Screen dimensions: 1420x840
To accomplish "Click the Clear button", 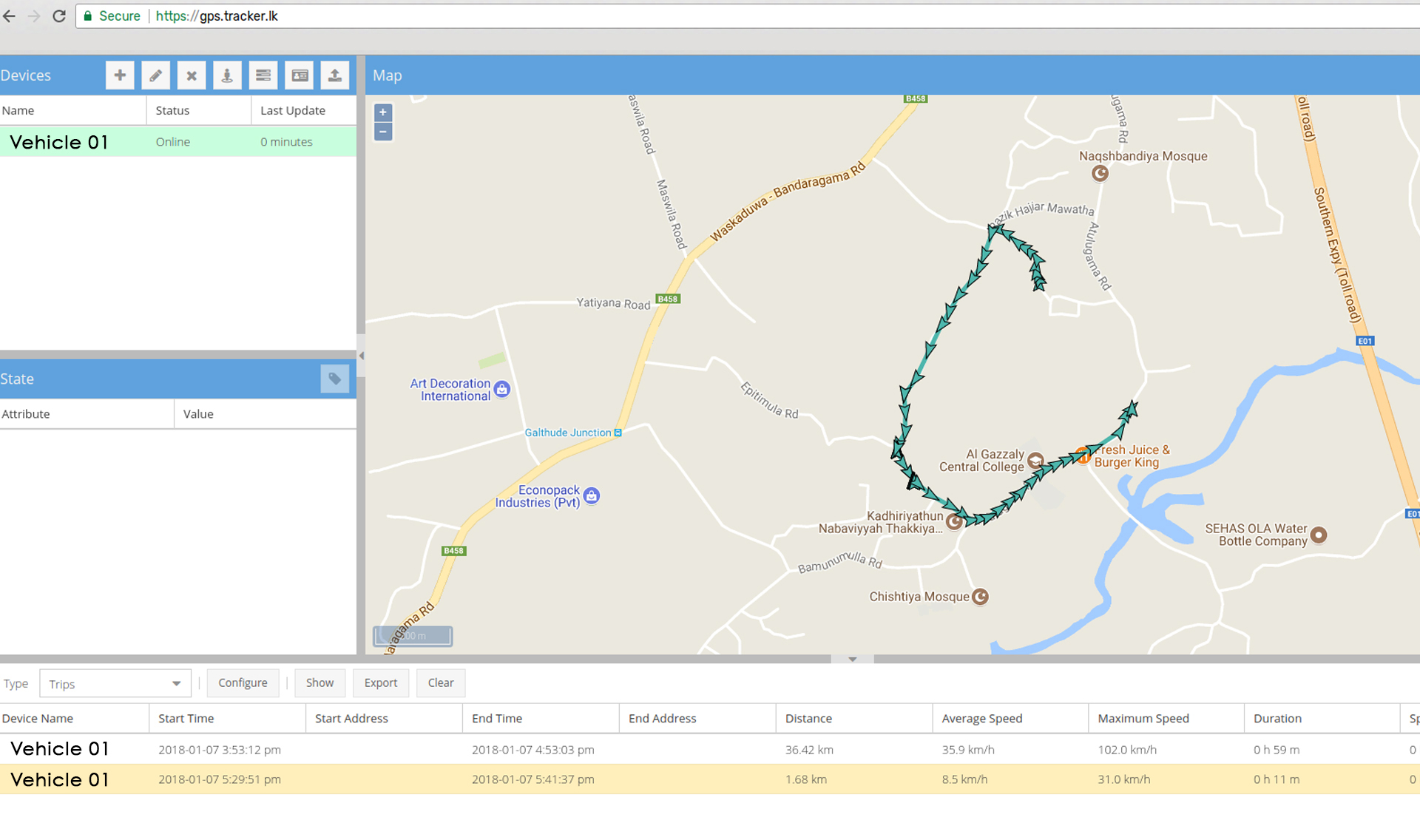I will 441,682.
